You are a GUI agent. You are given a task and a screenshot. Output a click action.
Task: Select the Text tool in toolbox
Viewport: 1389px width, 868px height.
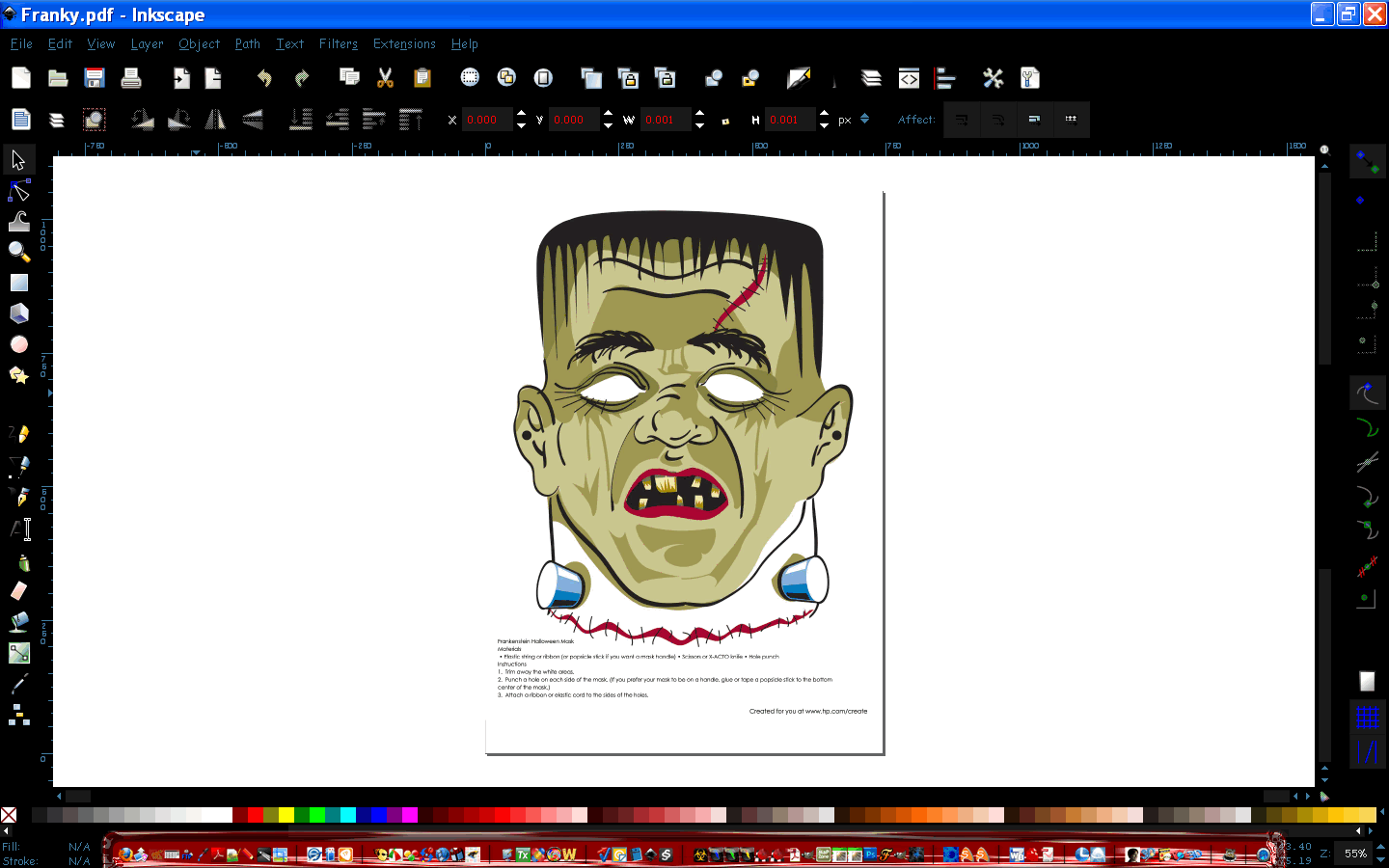pyautogui.click(x=18, y=529)
